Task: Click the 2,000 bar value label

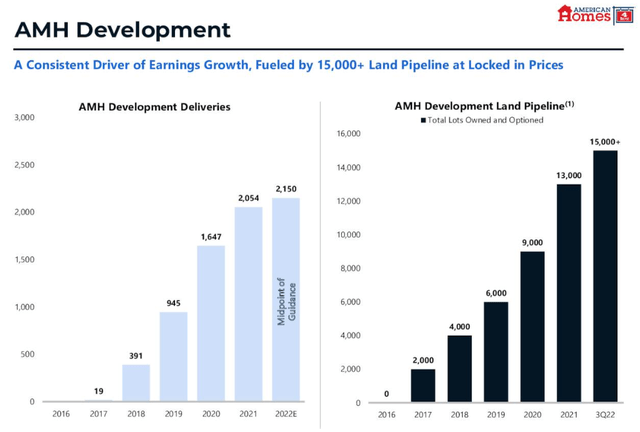Action: point(423,360)
